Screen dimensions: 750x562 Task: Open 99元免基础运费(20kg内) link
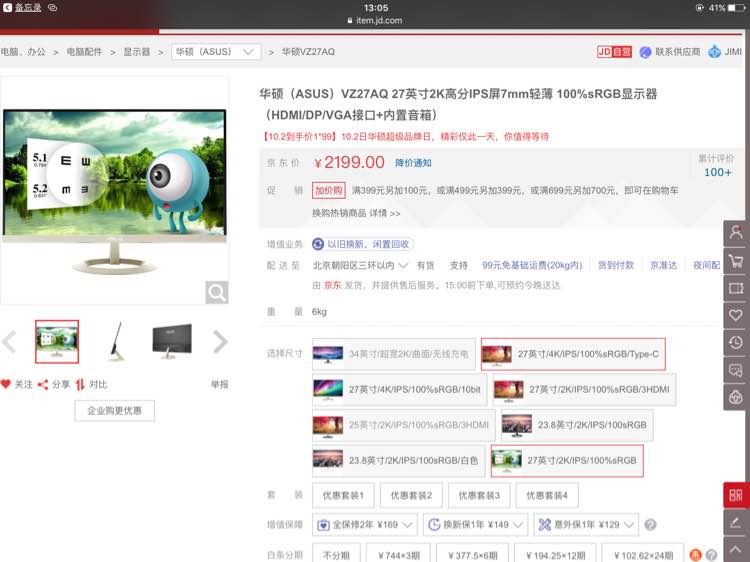532,265
